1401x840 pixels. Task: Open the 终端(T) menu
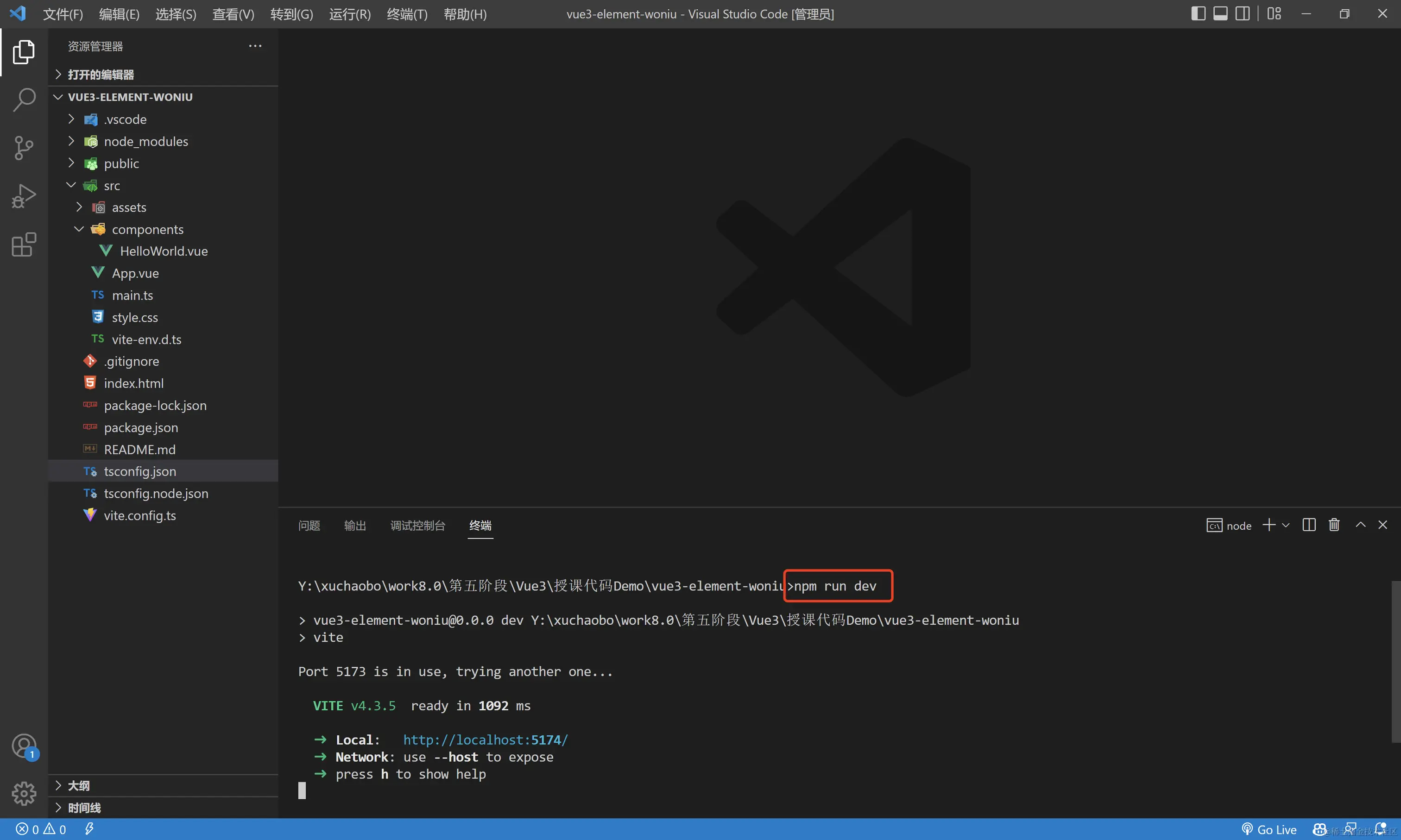point(407,14)
